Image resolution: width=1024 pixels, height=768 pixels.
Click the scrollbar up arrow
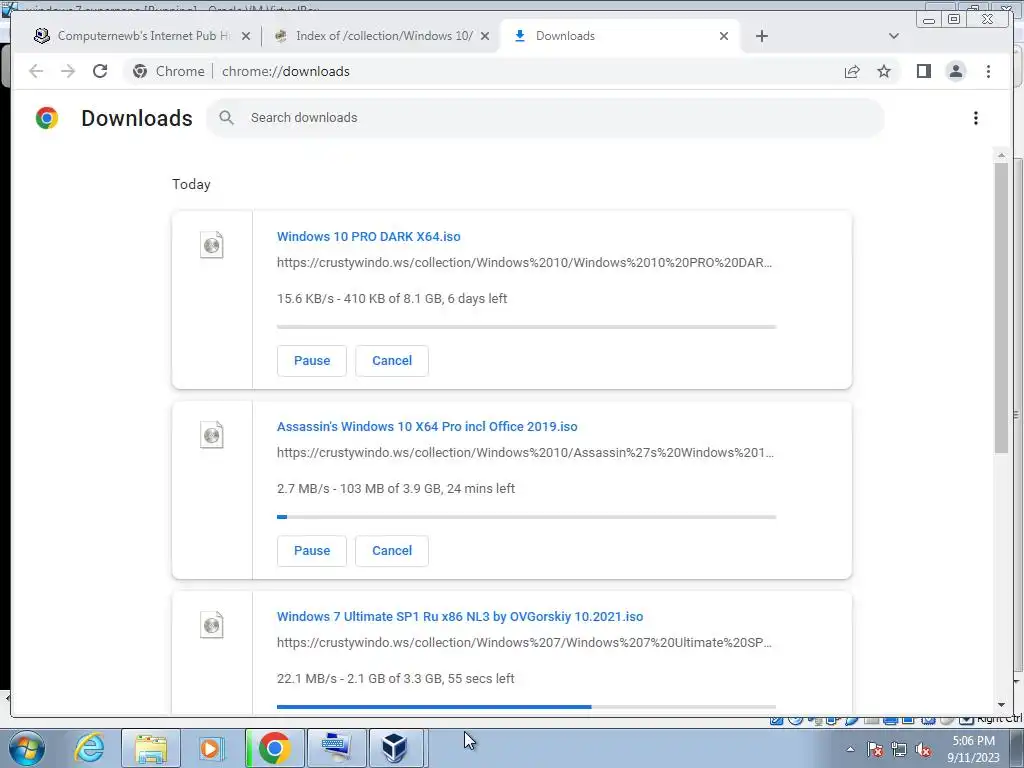point(1001,155)
